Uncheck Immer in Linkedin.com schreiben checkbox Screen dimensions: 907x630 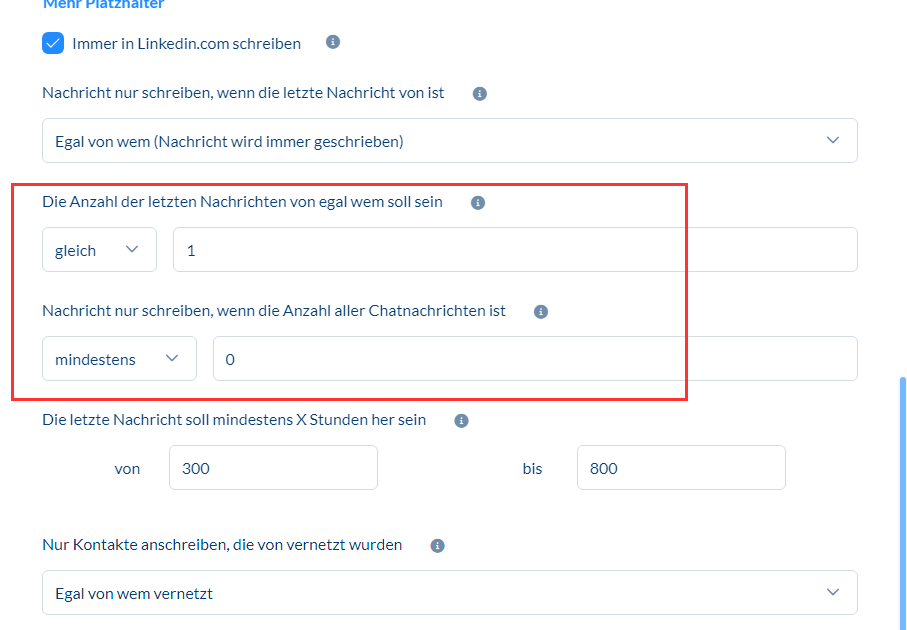pyautogui.click(x=53, y=43)
